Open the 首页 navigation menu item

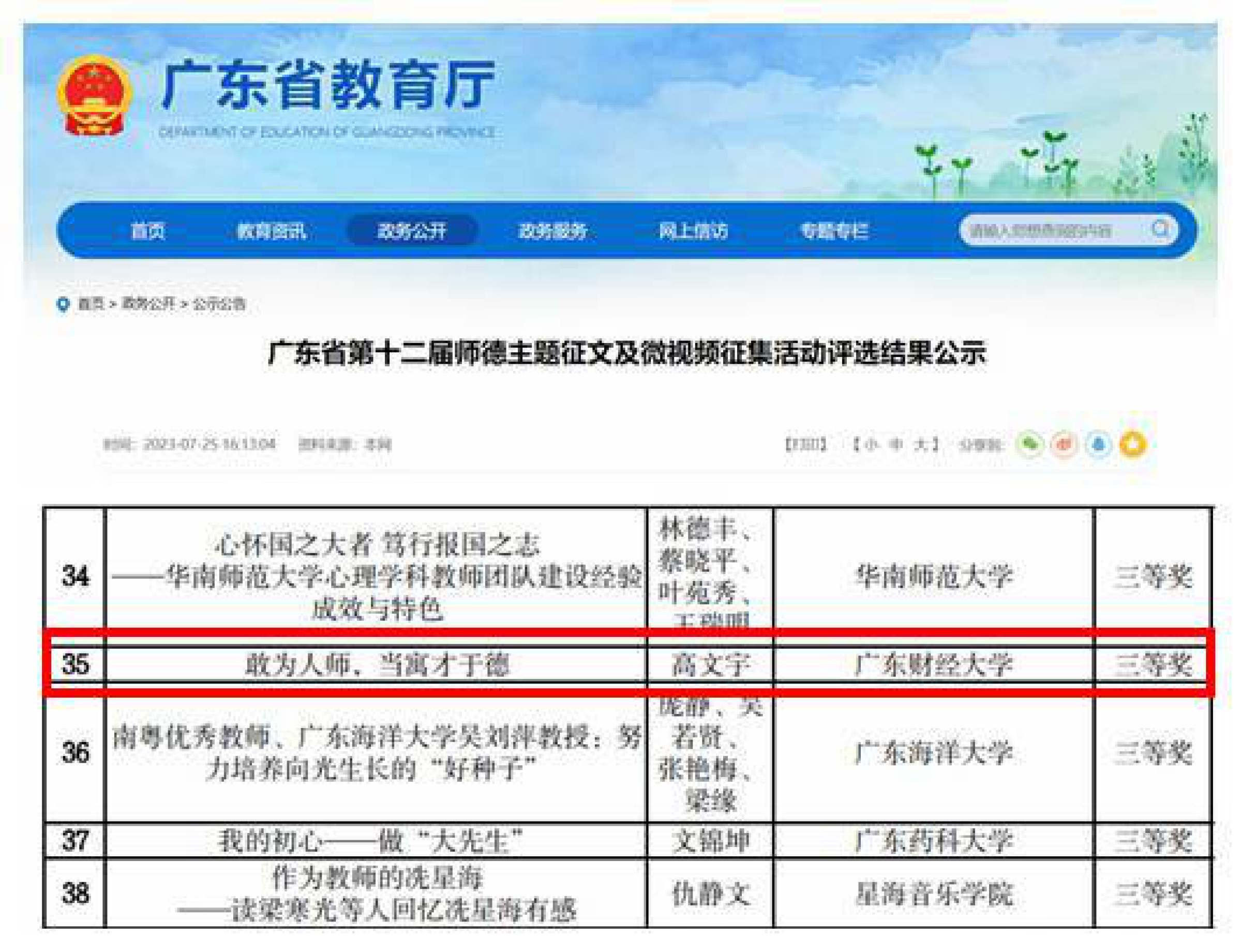[148, 231]
